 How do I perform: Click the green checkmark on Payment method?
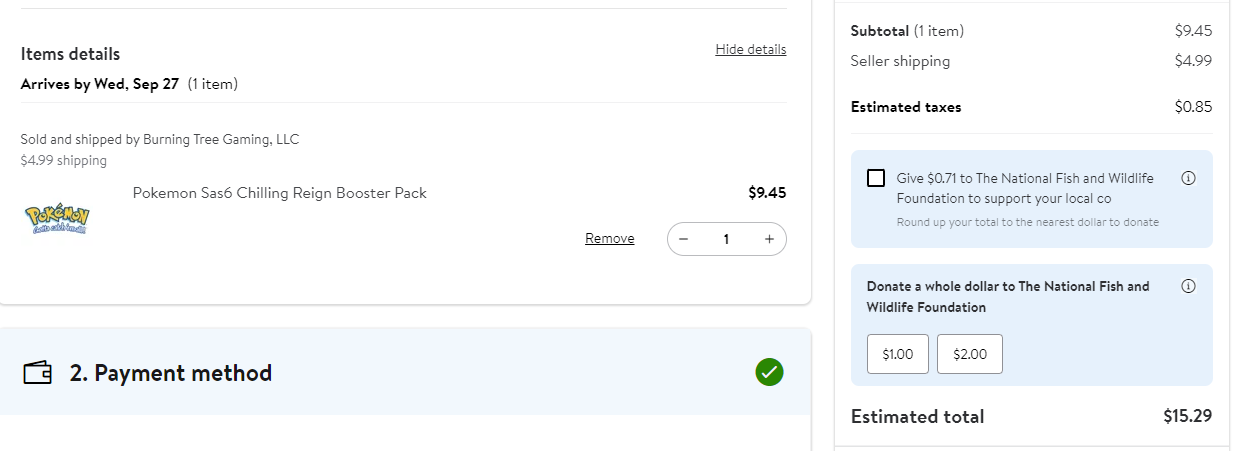pos(770,373)
